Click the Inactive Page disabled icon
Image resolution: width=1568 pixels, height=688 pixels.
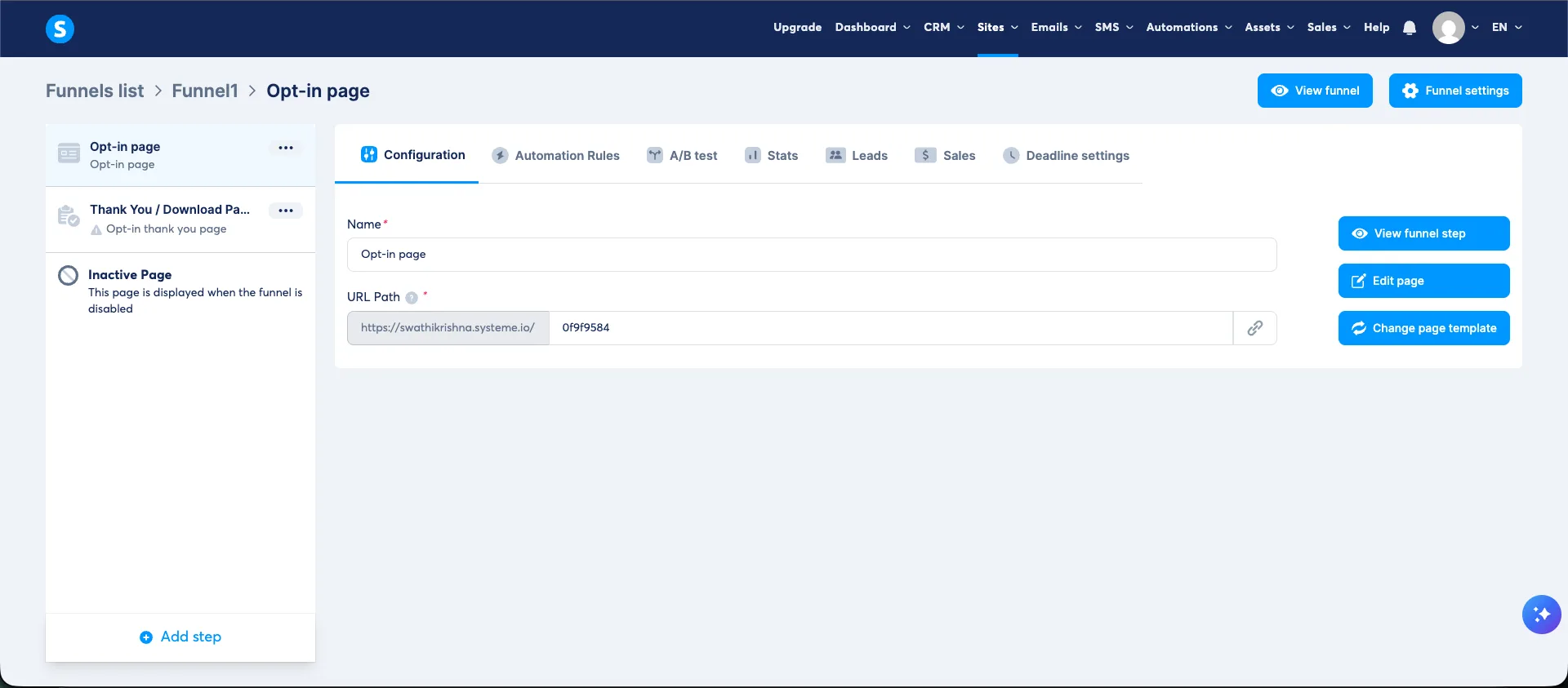(69, 276)
